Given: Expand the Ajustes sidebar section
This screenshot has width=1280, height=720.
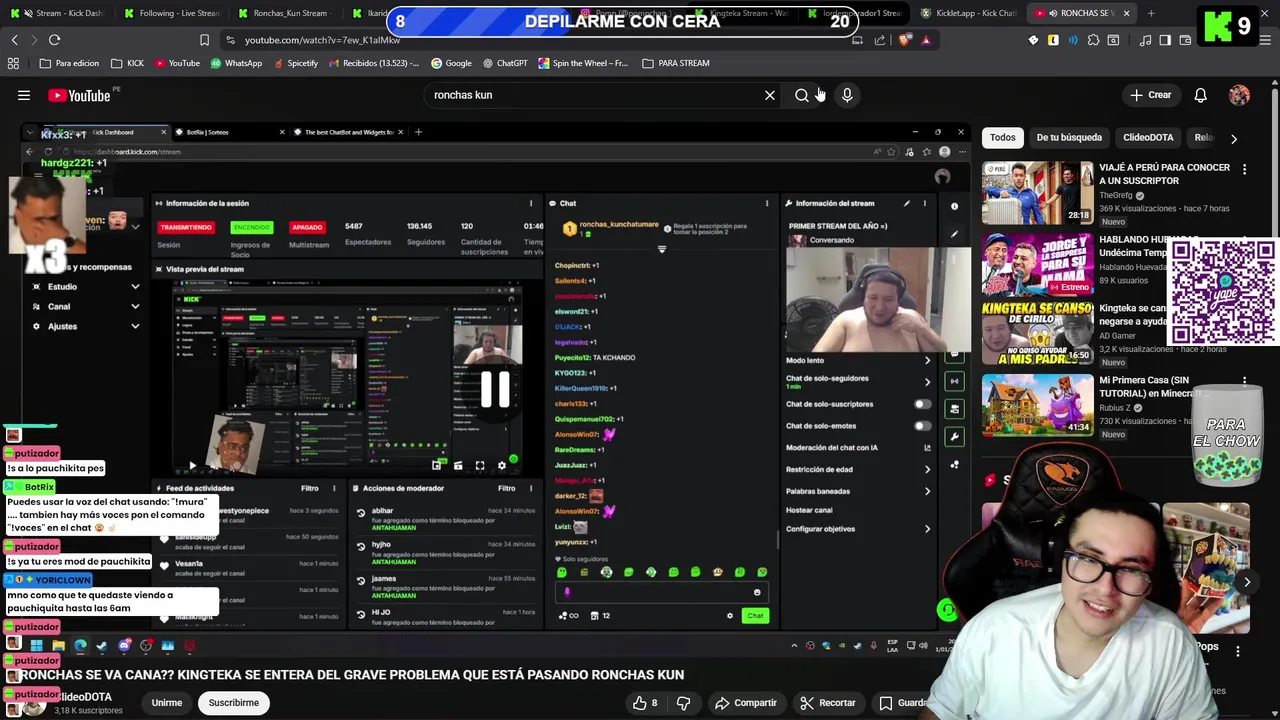Looking at the screenshot, I should (85, 327).
